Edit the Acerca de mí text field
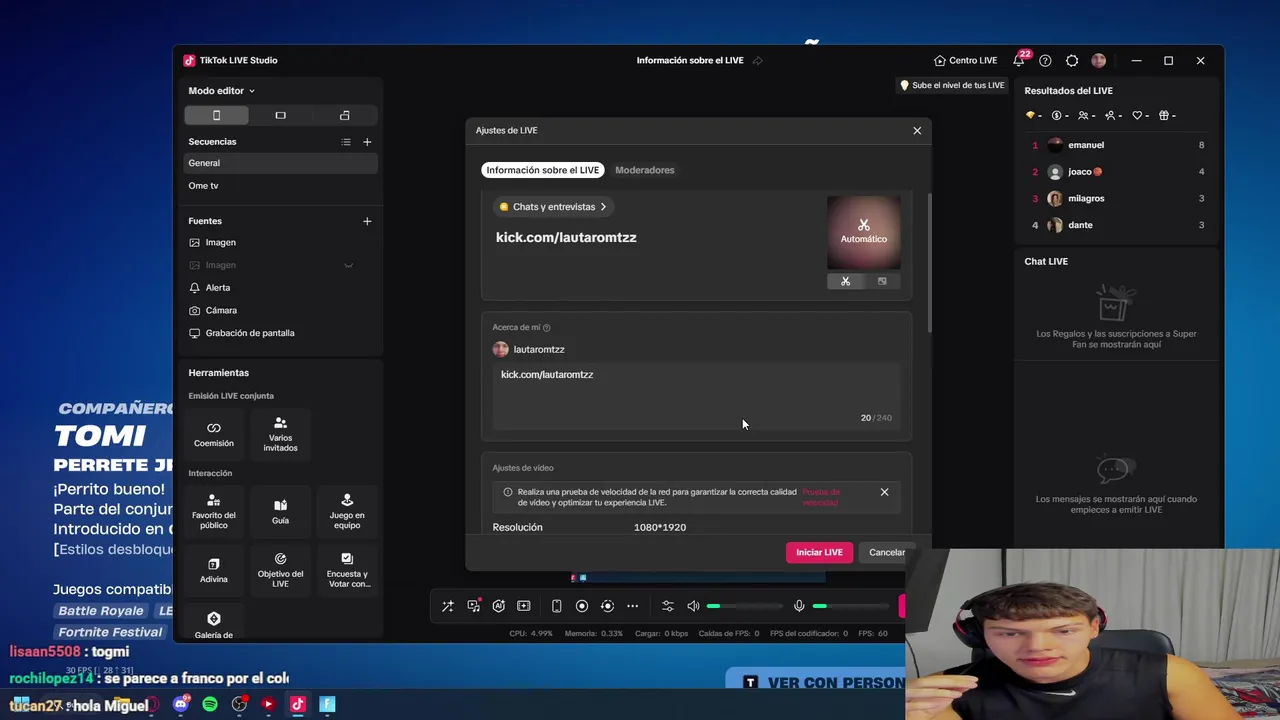This screenshot has height=720, width=1280. click(696, 396)
